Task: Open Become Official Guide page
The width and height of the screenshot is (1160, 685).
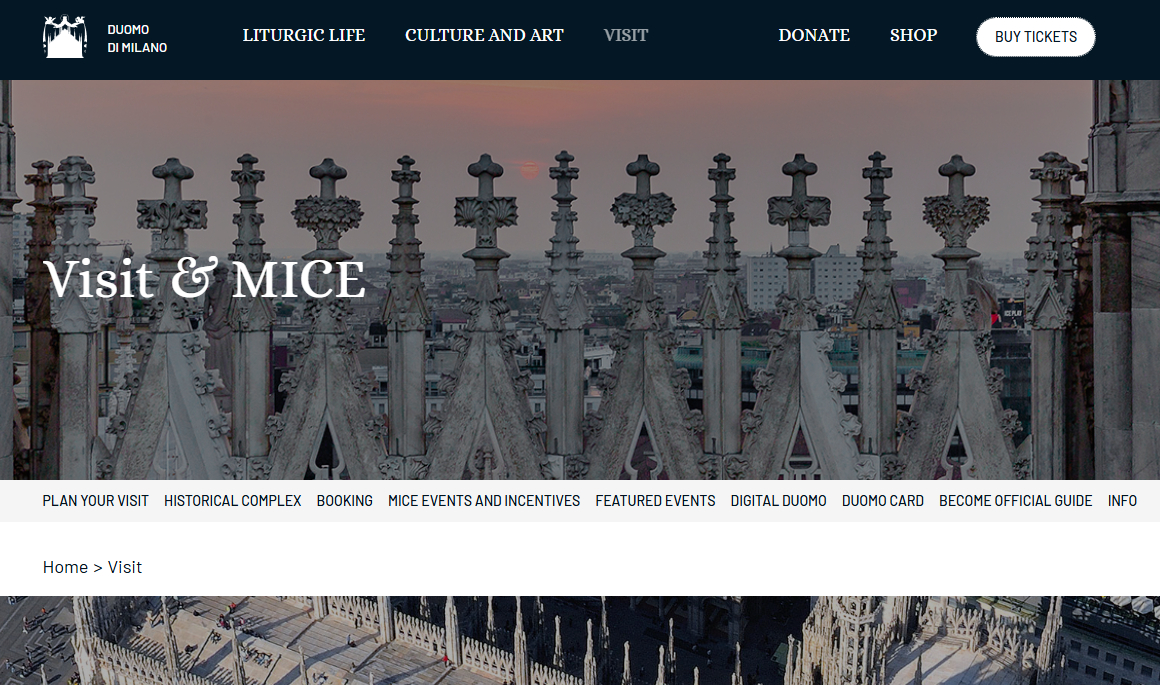Action: tap(1015, 501)
